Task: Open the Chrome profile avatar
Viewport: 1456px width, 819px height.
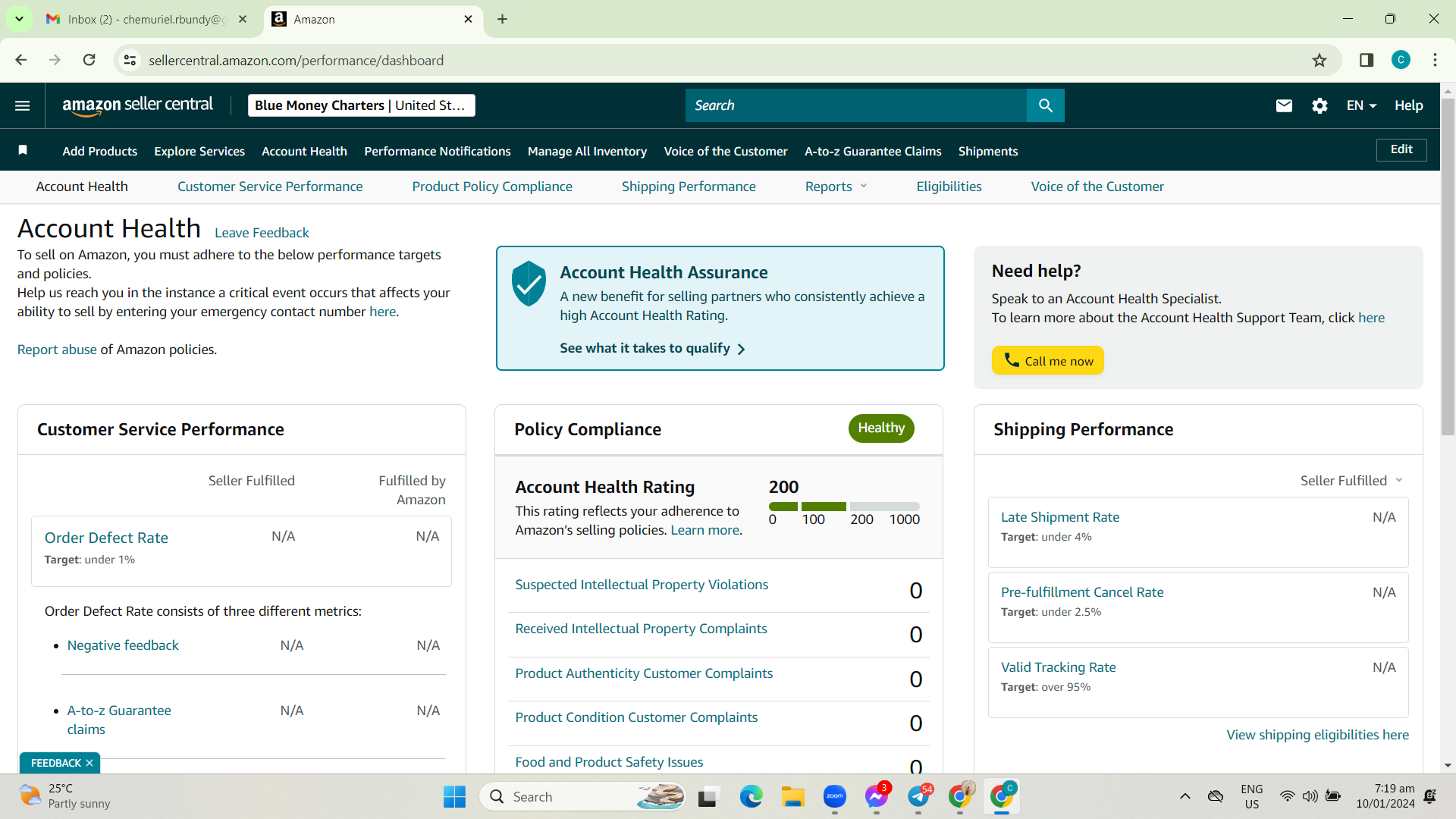Action: click(1401, 60)
